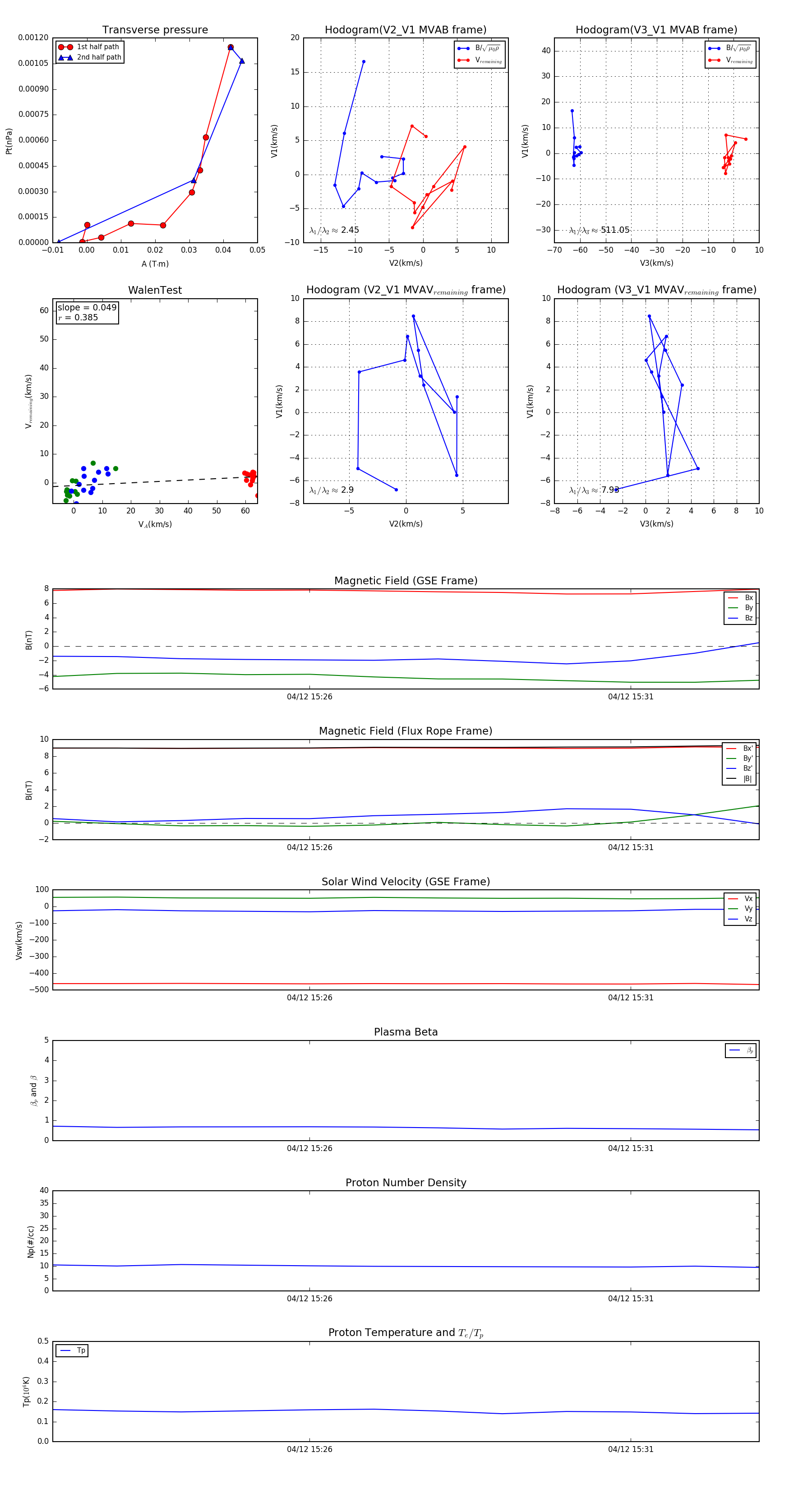Click 'Bz' legend entry in GSE magnetic field

coord(740,618)
